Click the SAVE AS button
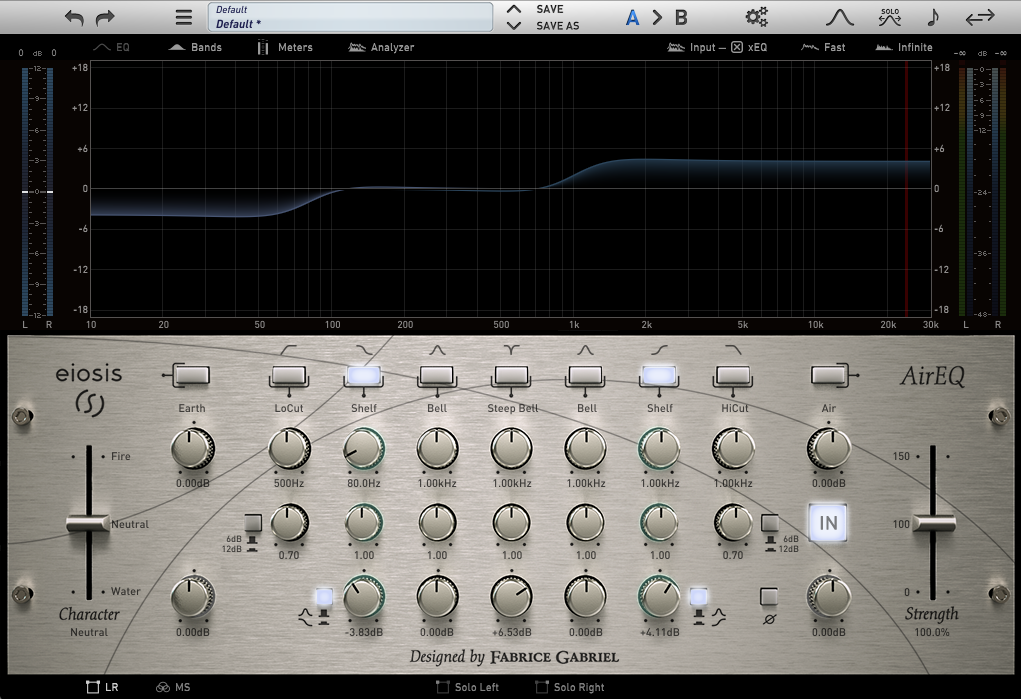 [557, 26]
